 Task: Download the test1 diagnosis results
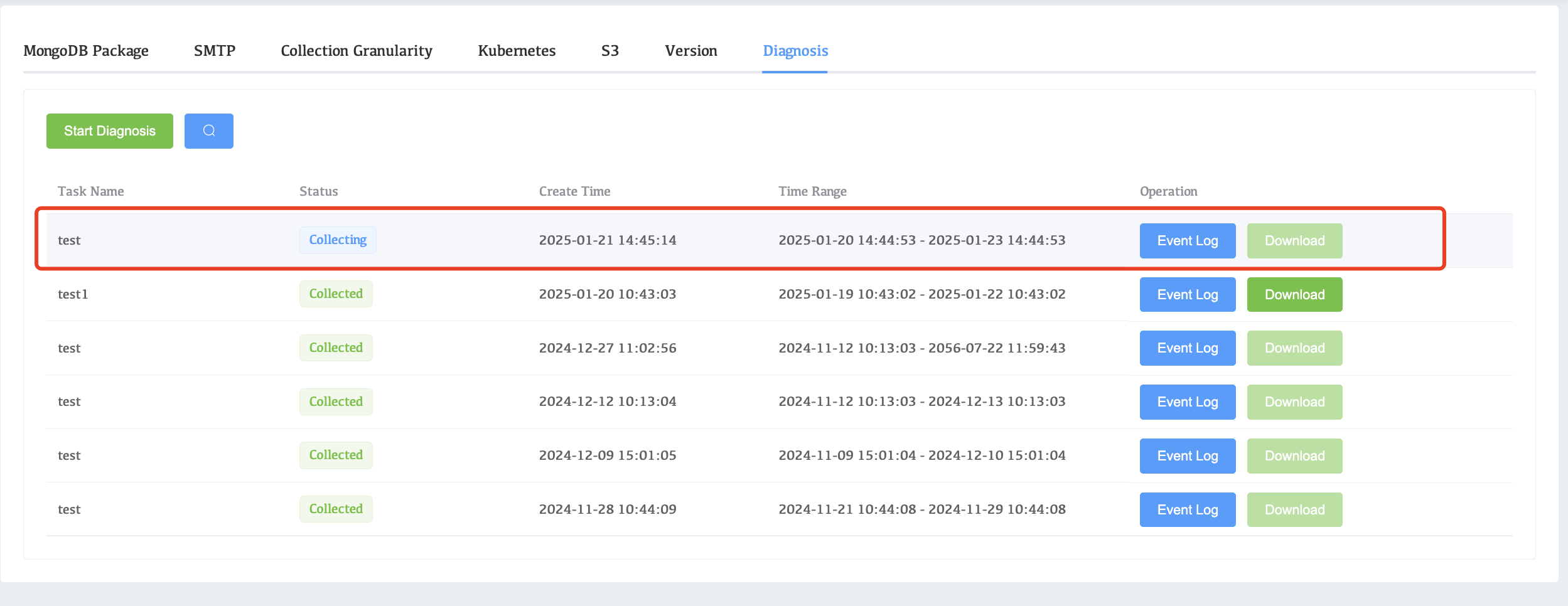pyautogui.click(x=1294, y=295)
